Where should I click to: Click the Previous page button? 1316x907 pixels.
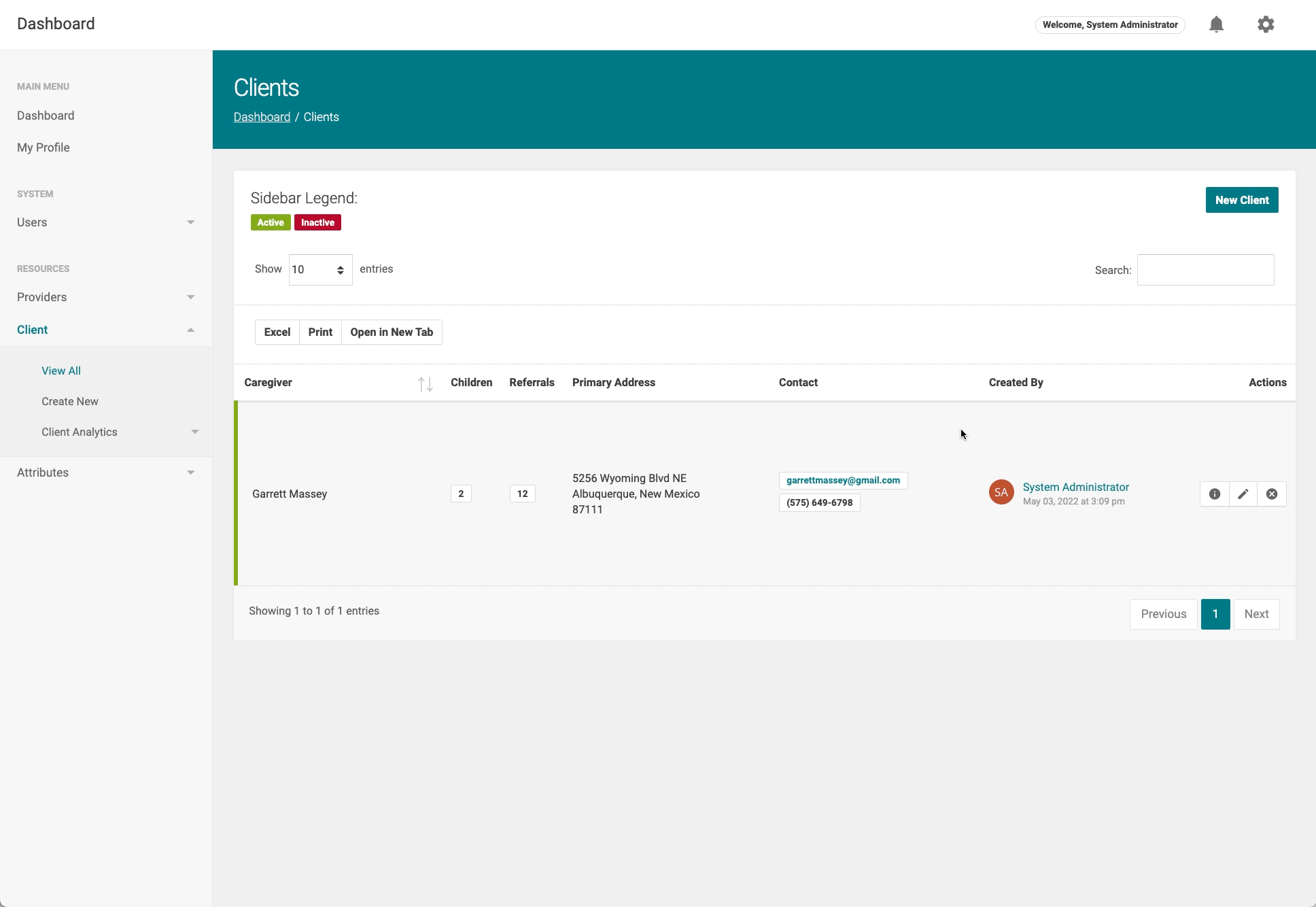[1163, 614]
